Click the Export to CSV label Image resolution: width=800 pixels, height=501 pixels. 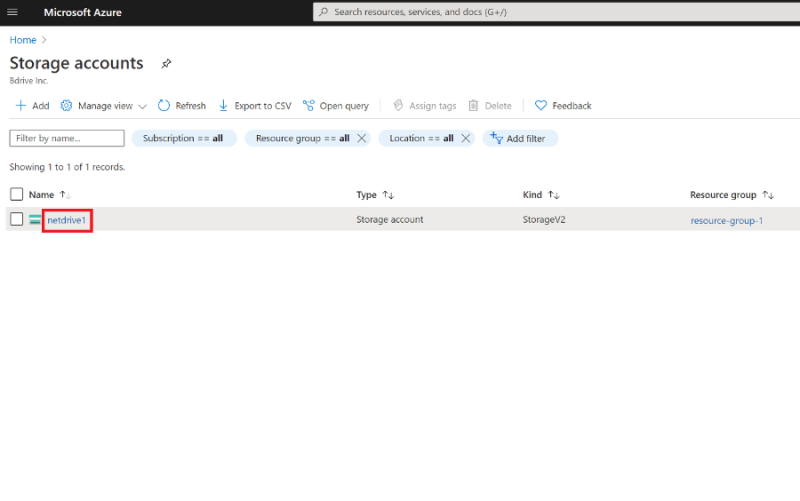(x=263, y=106)
